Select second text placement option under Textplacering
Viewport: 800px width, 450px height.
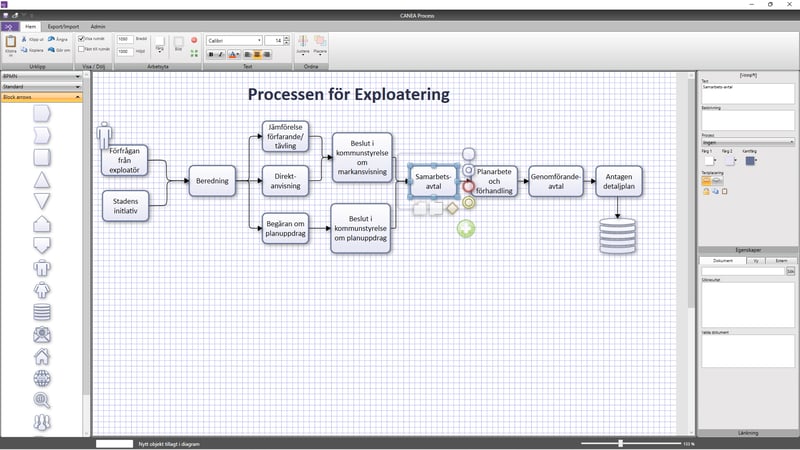(717, 181)
